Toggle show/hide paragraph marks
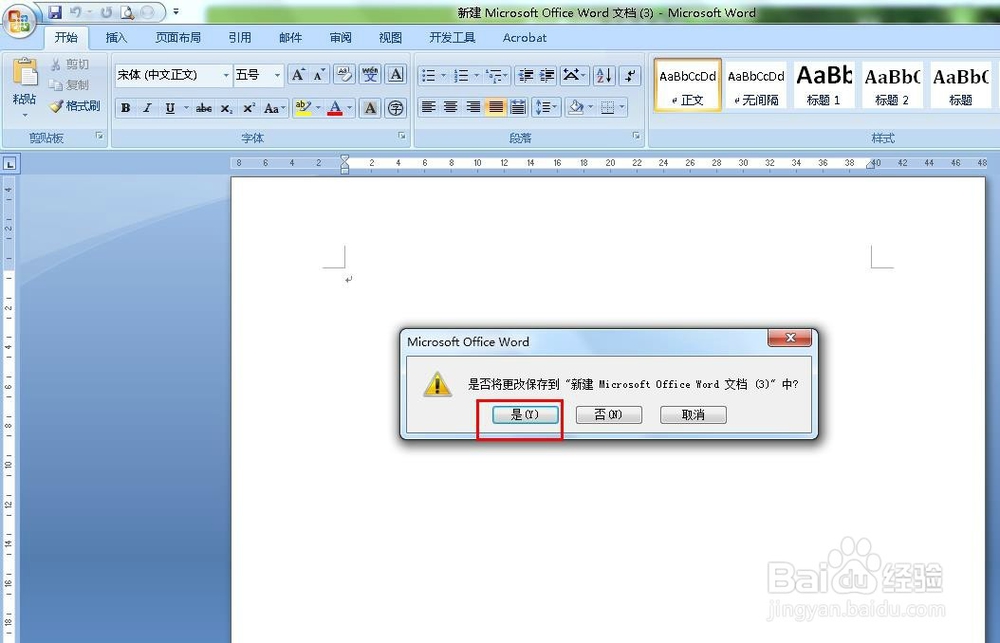This screenshot has height=643, width=1000. tap(630, 76)
